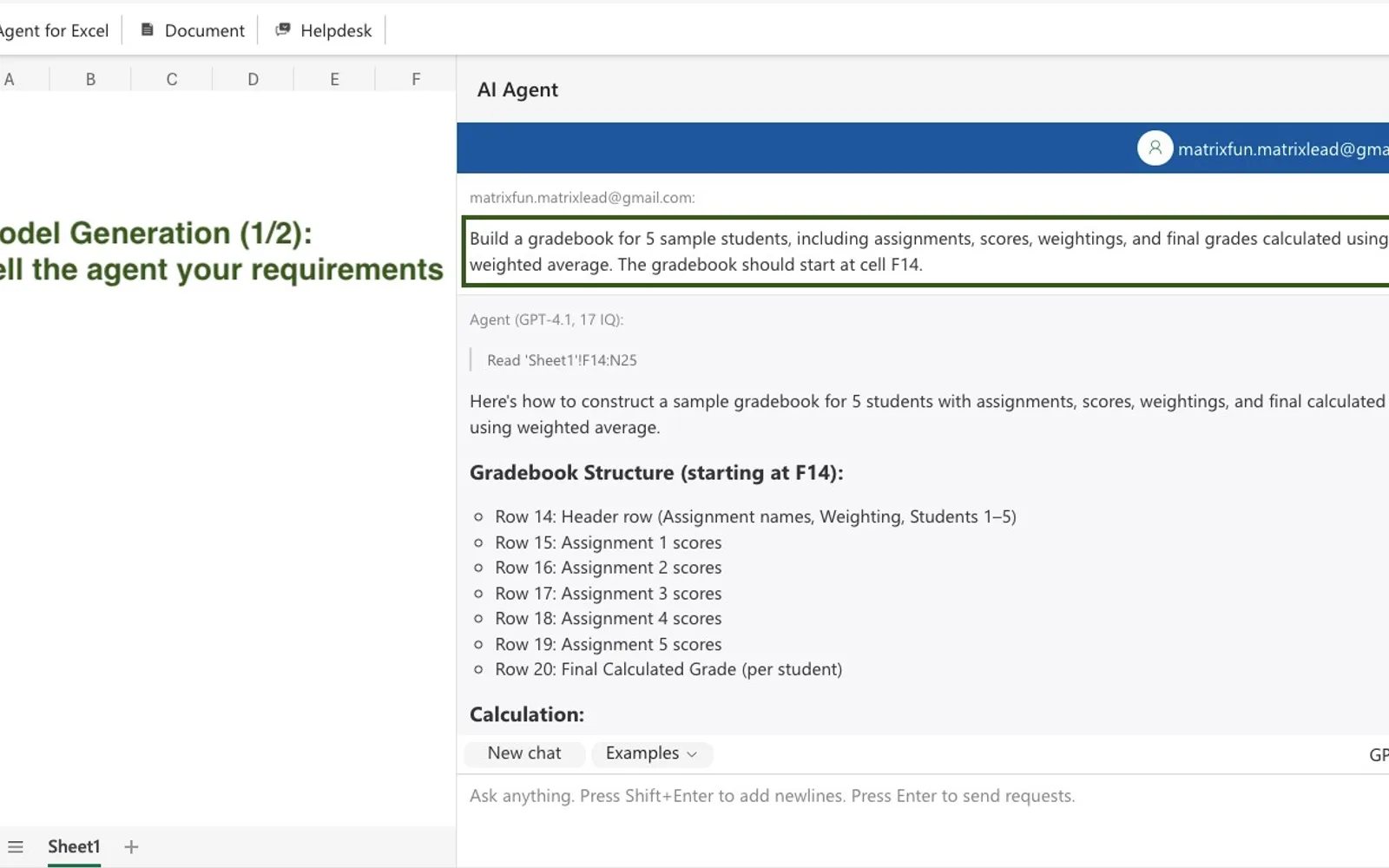
Task: Click the user avatar icon
Action: (1155, 148)
